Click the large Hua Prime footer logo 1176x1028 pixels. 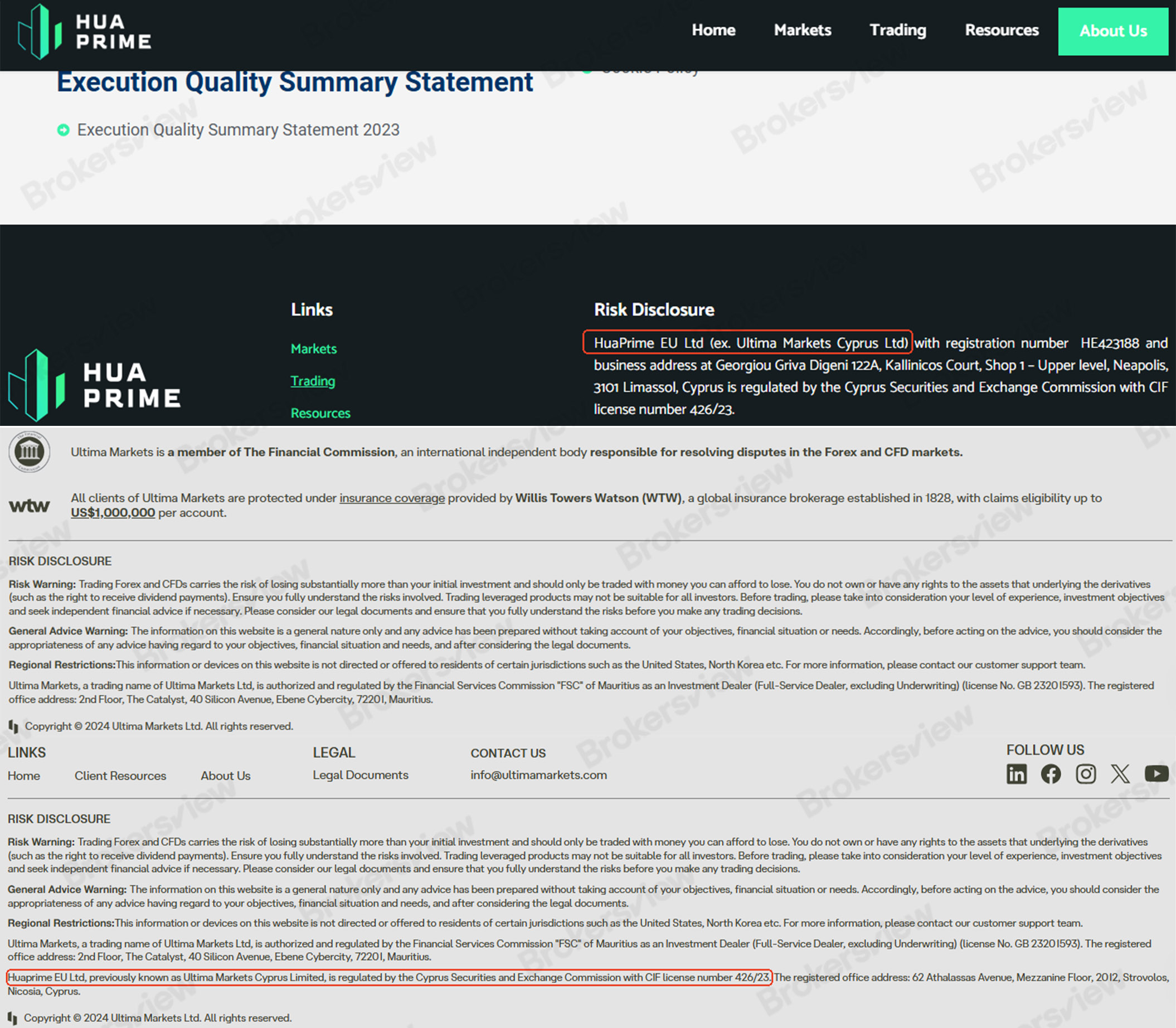pyautogui.click(x=95, y=385)
